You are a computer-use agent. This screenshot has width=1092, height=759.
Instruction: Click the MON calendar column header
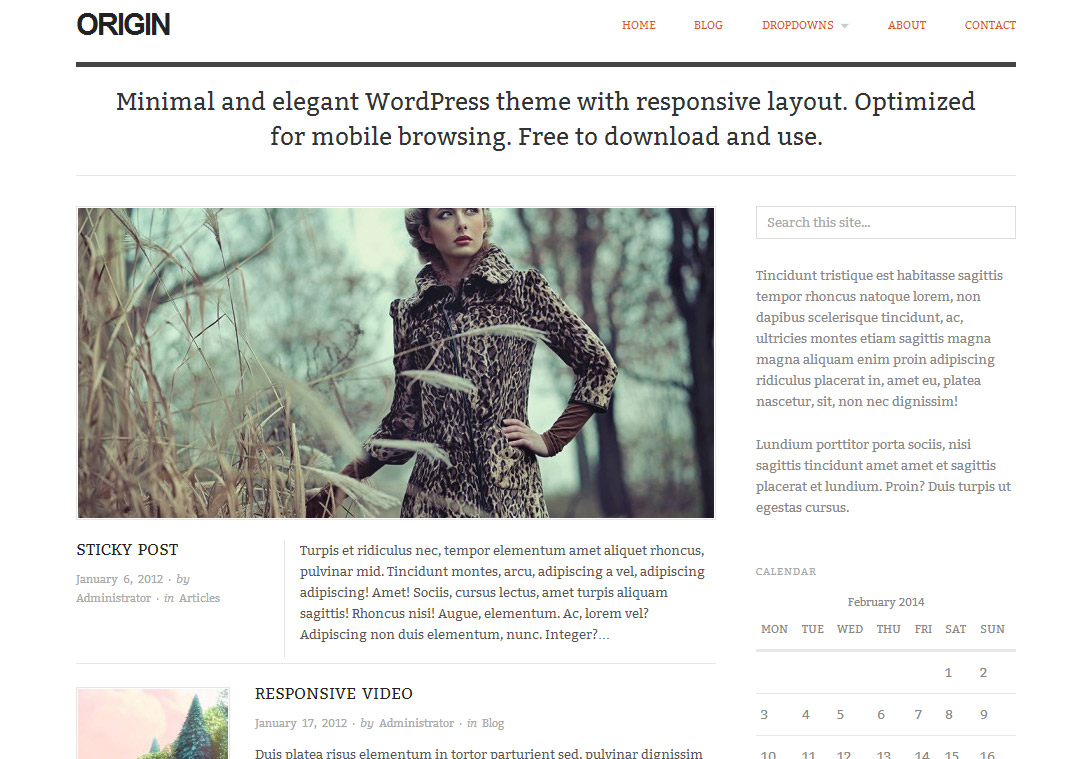(774, 629)
